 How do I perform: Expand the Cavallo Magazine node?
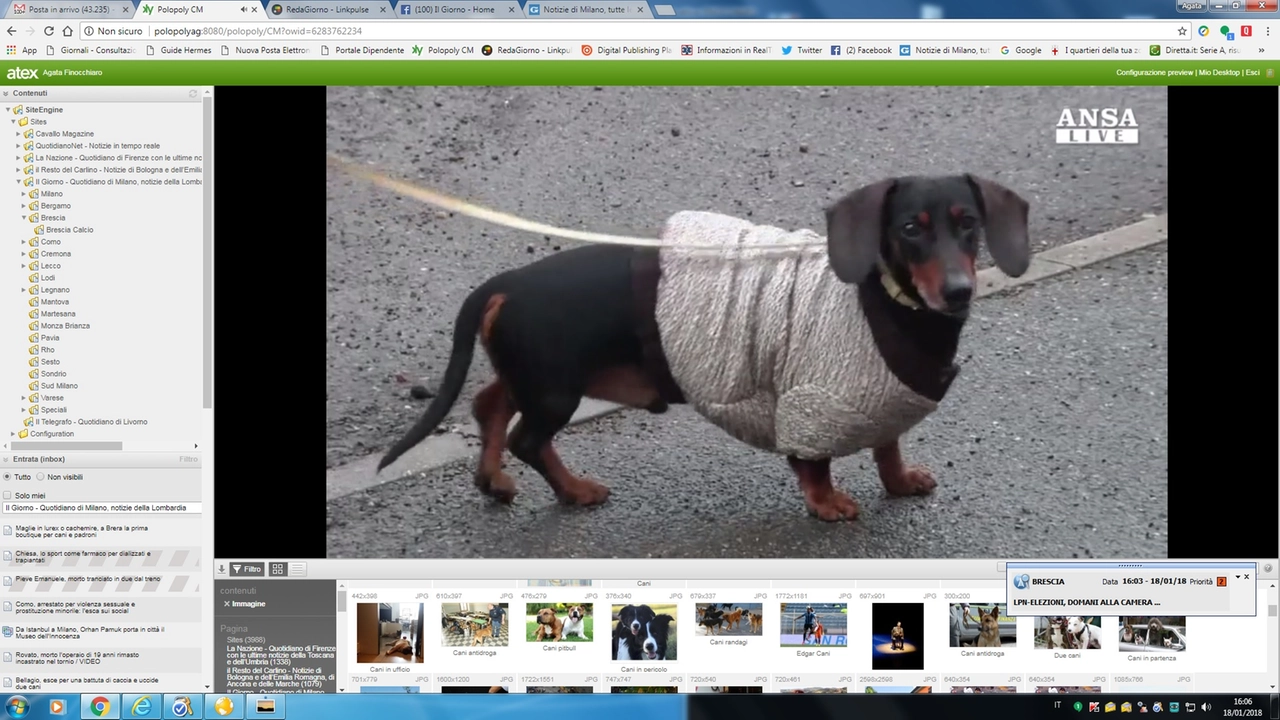[x=18, y=133]
